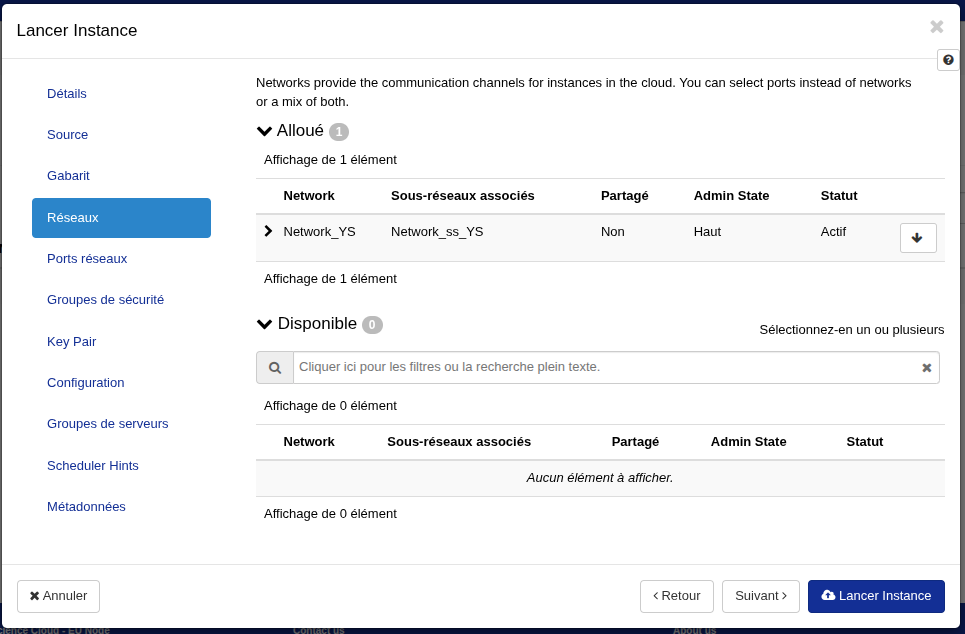This screenshot has height=634, width=965.
Task: Switch to the Source tab
Action: (x=67, y=135)
